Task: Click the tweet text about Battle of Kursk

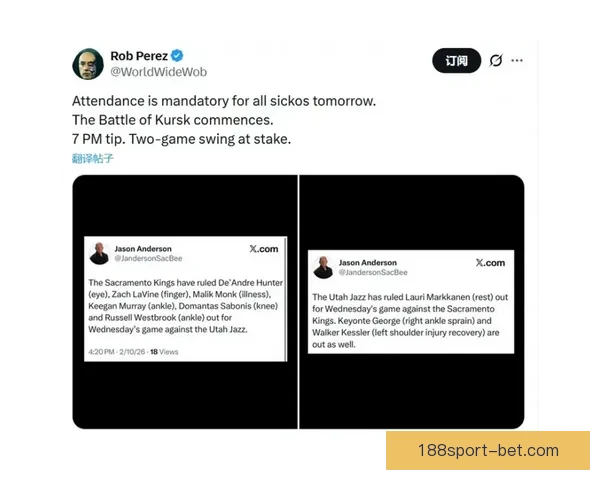Action: pos(224,120)
